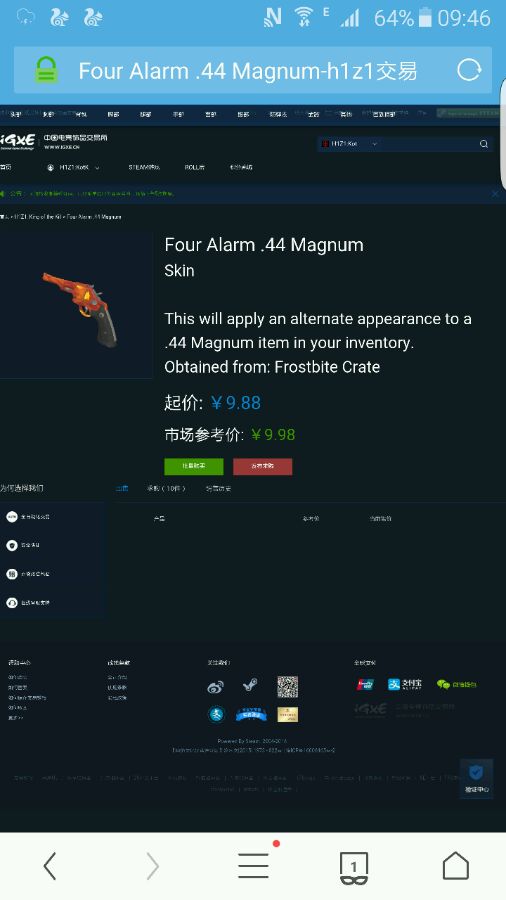The image size is (506, 900).
Task: Go back with the browser back arrow
Action: pyautogui.click(x=50, y=866)
